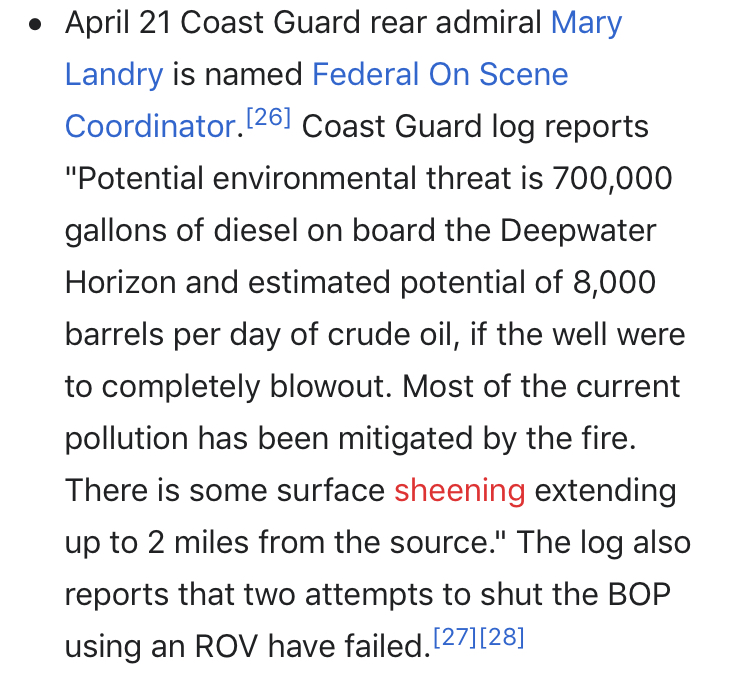Click the abbreviation "BOP"

click(x=639, y=595)
